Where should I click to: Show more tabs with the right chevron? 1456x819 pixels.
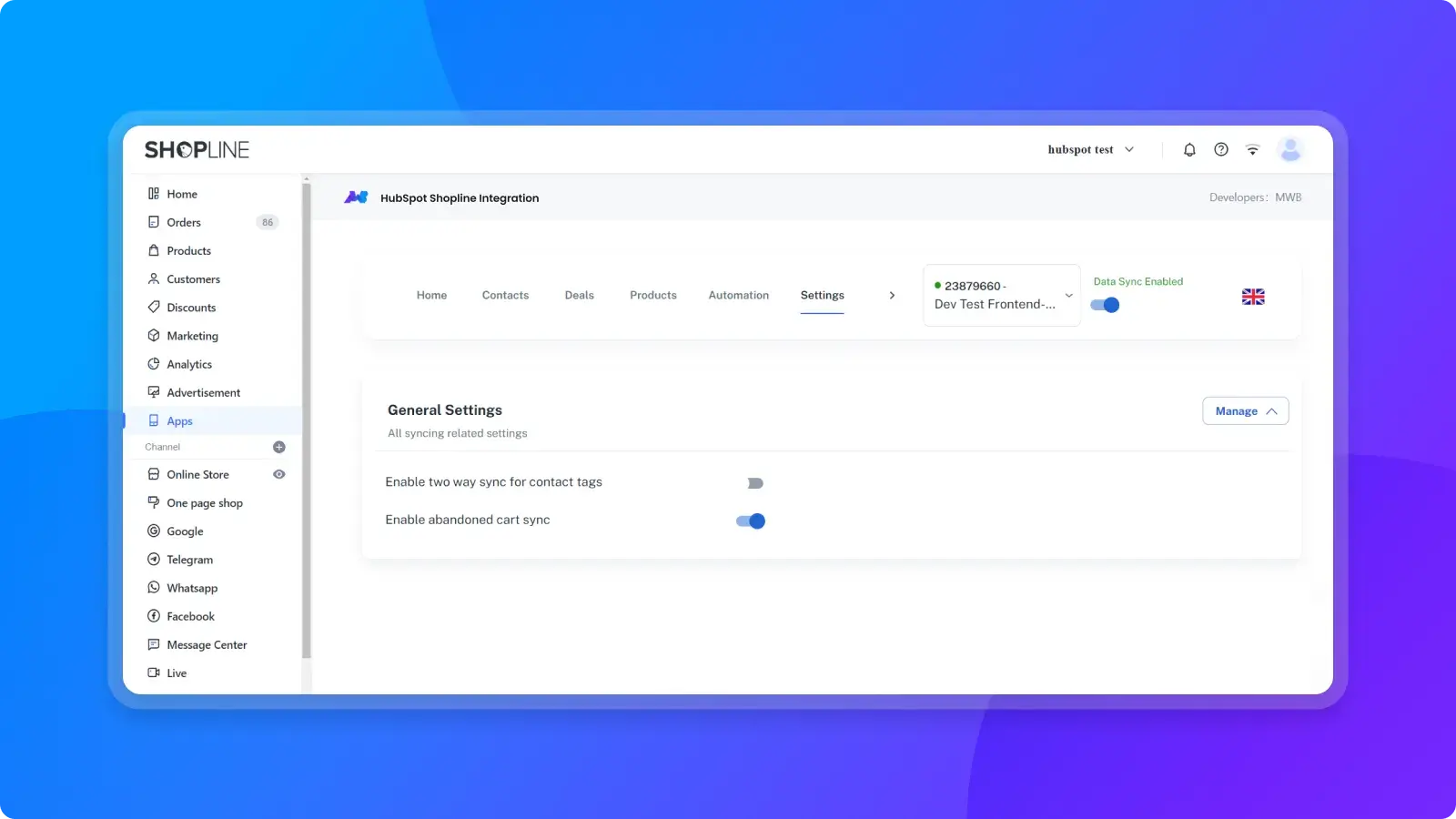coord(892,296)
